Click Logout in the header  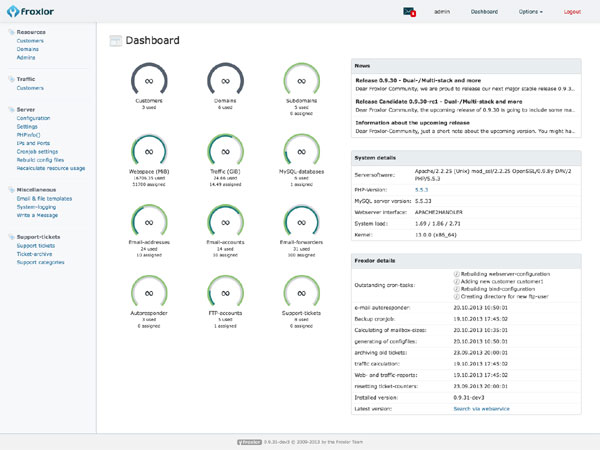(x=572, y=12)
